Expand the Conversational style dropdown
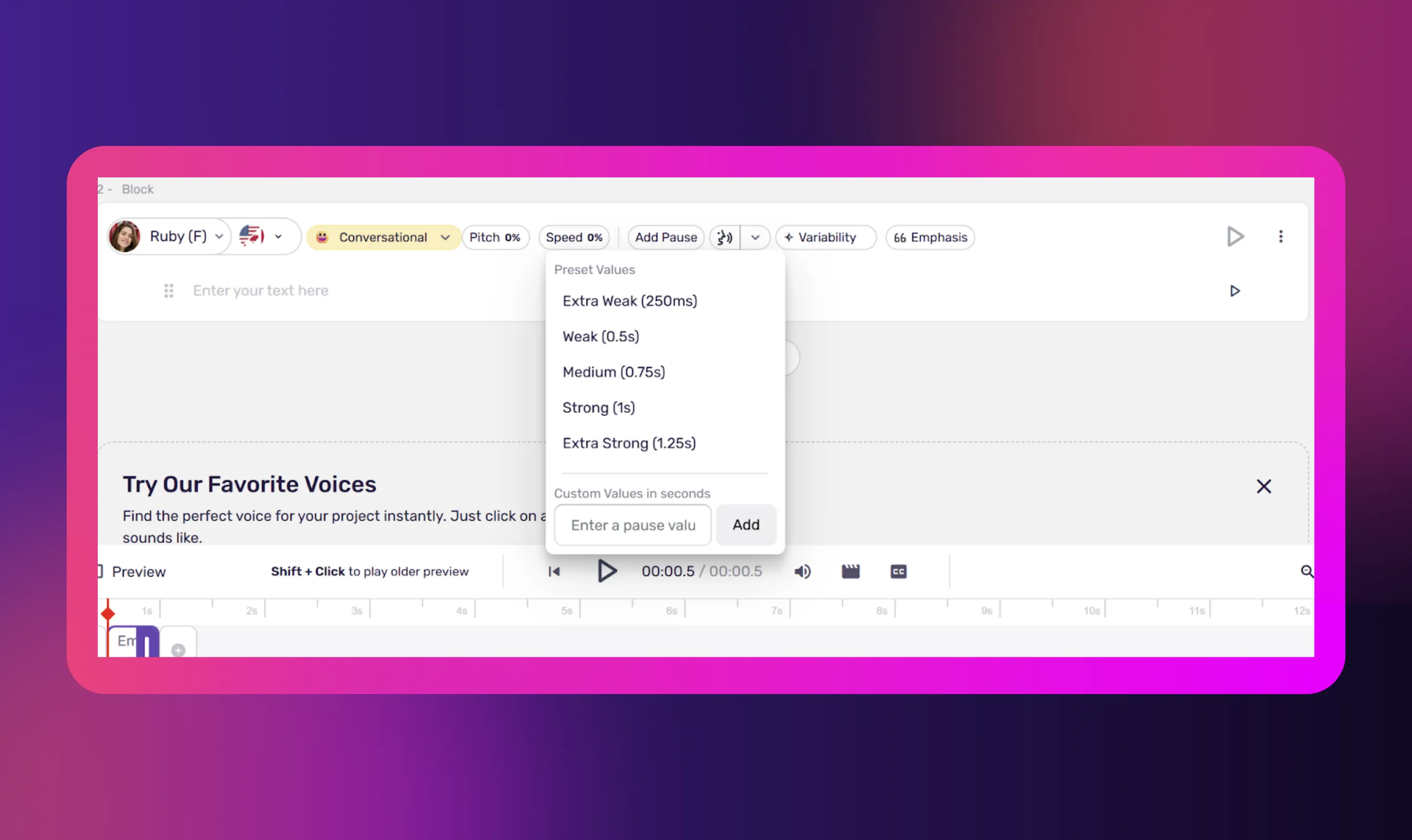Screen dimensions: 1412x840 pyautogui.click(x=445, y=238)
